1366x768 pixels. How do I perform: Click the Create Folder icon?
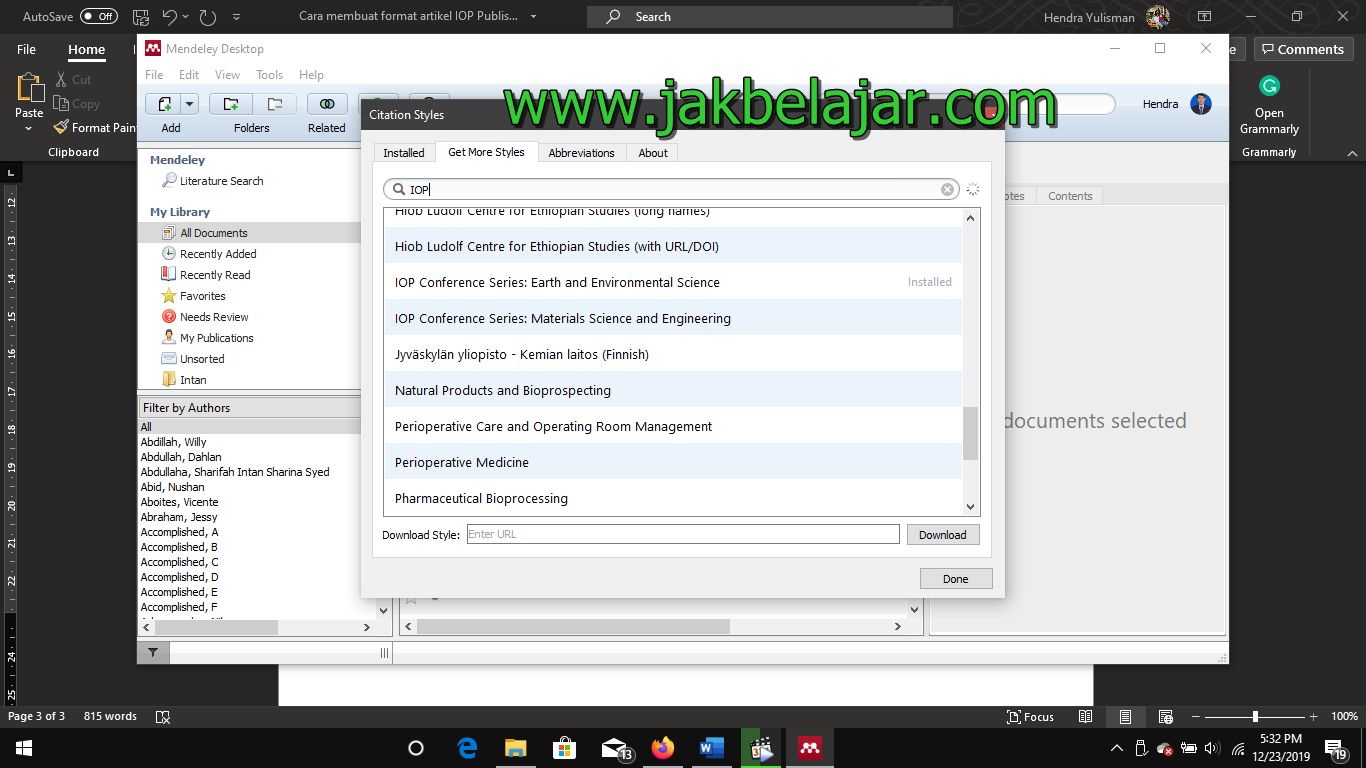(x=231, y=104)
